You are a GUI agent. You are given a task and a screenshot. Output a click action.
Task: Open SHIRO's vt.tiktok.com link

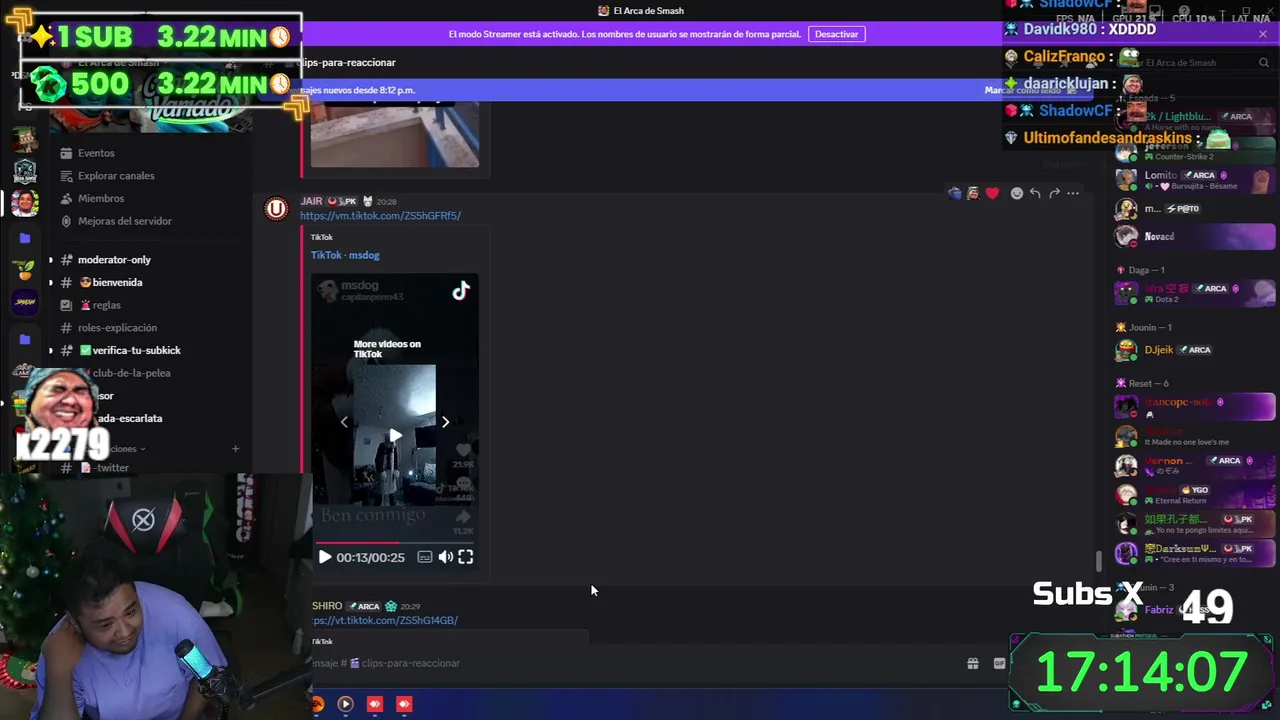click(x=385, y=620)
